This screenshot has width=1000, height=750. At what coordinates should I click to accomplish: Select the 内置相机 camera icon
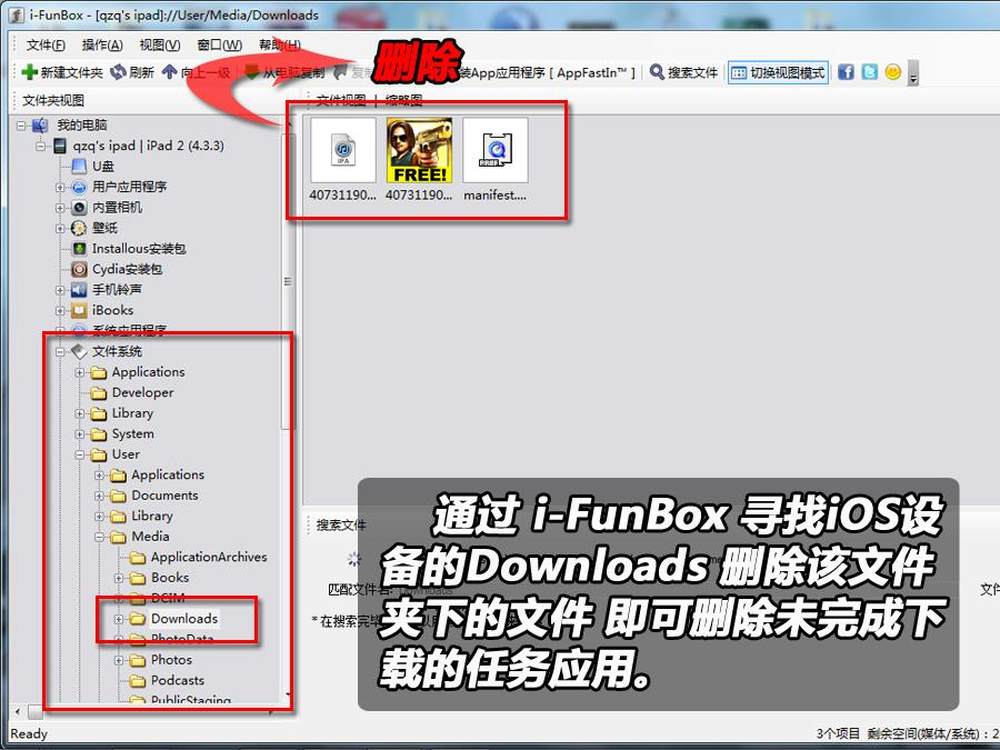[x=79, y=208]
